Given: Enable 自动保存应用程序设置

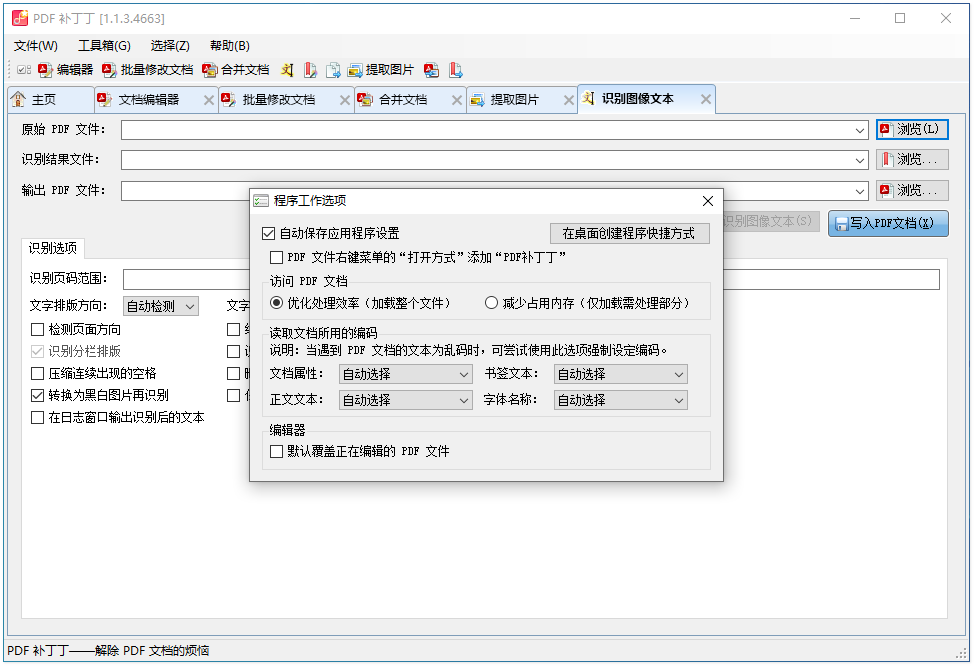Looking at the screenshot, I should [269, 234].
